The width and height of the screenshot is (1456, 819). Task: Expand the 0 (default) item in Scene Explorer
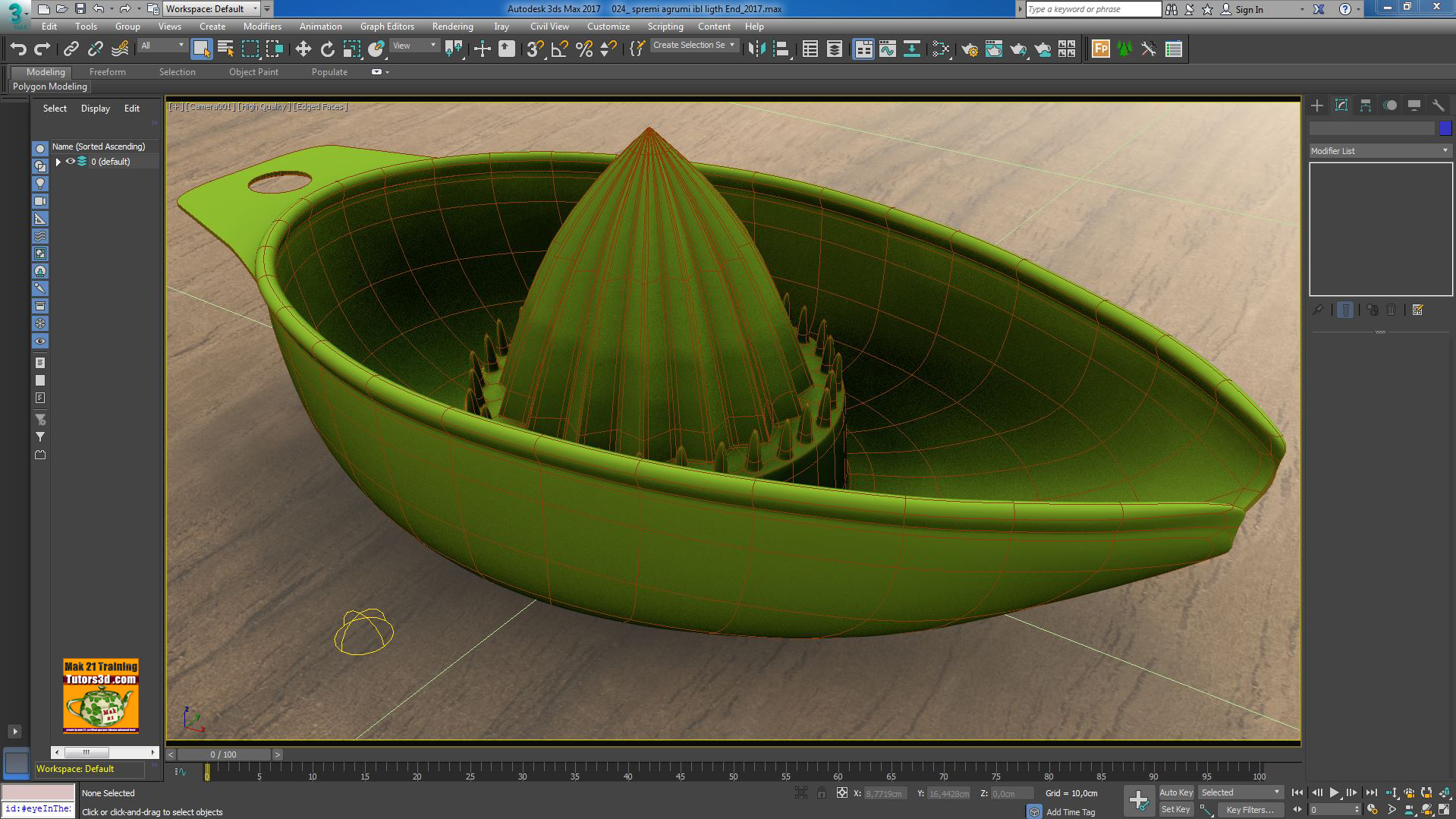tap(58, 161)
